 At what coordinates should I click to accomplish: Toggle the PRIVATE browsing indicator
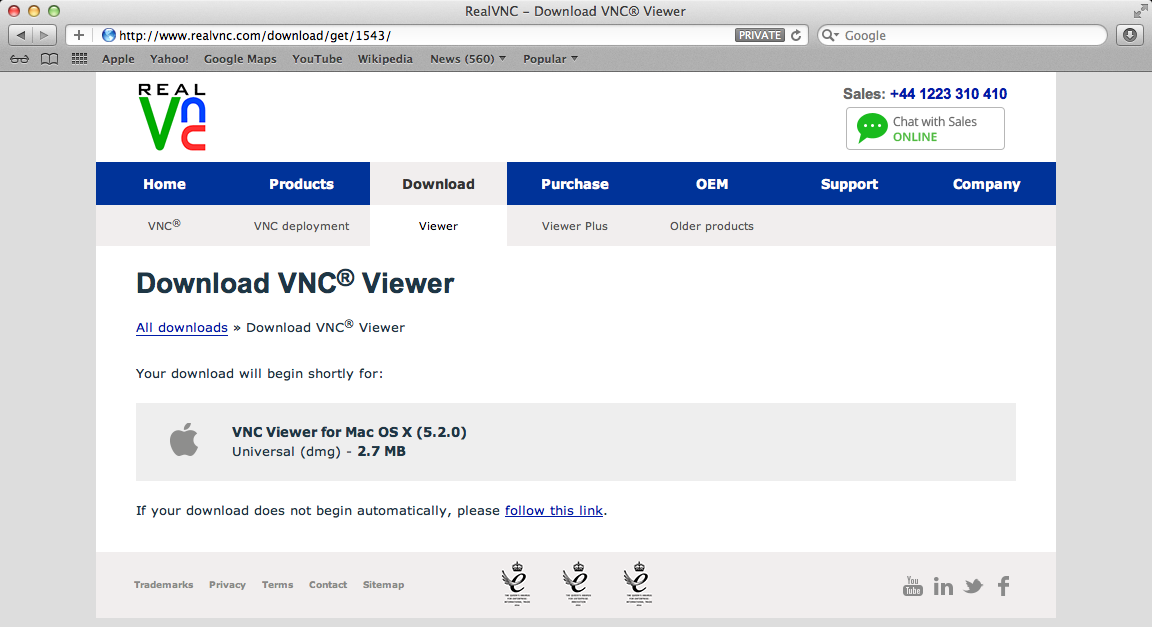tap(760, 35)
